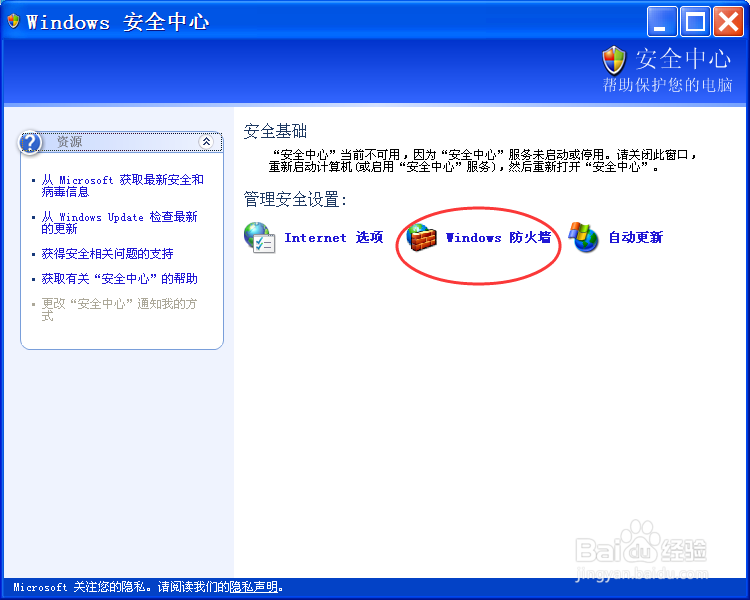Maximize the Windows 安全中心 window
750x600 pixels.
[x=695, y=22]
